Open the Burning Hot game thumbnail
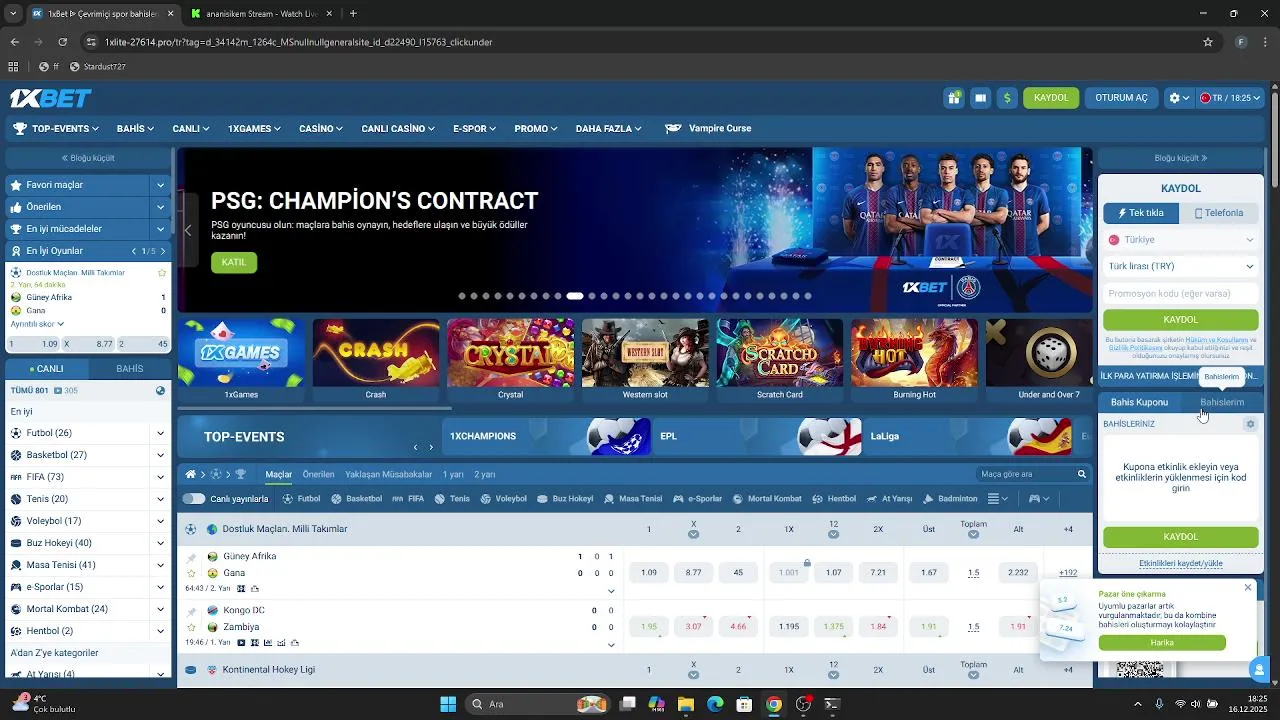The height and width of the screenshot is (720, 1280). (914, 360)
